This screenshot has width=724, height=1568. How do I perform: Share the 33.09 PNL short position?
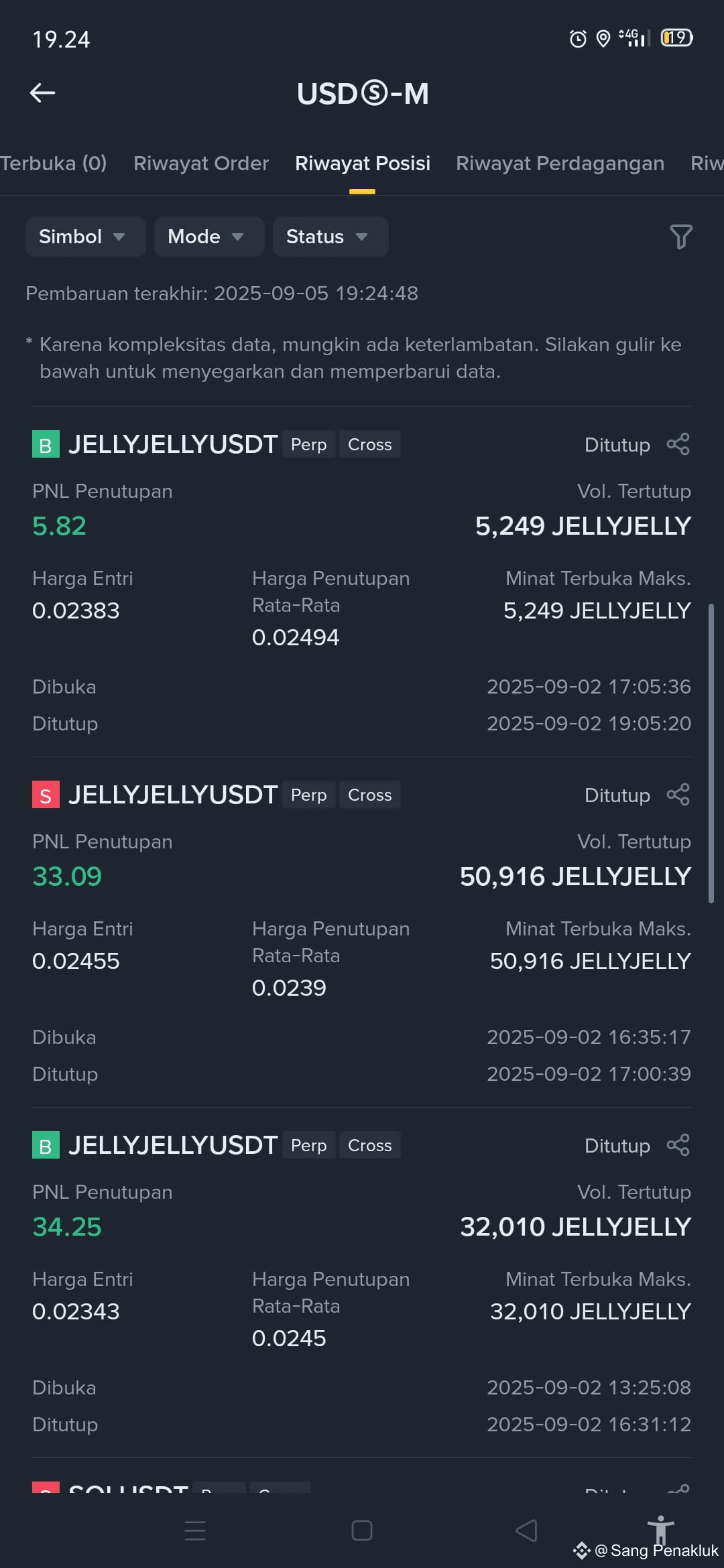pyautogui.click(x=678, y=795)
